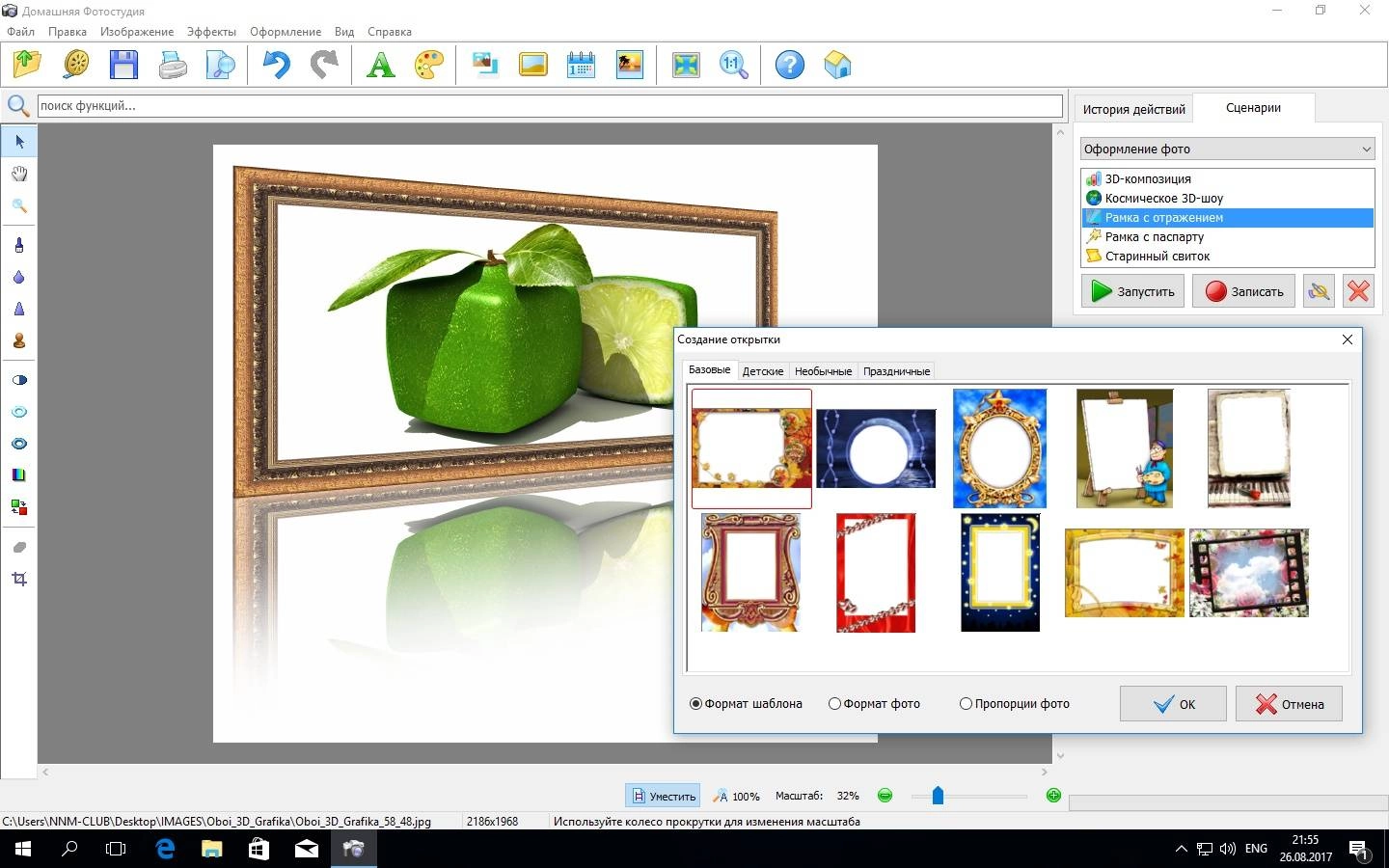Click the 100% zoom button
This screenshot has width=1389, height=868.
[736, 796]
